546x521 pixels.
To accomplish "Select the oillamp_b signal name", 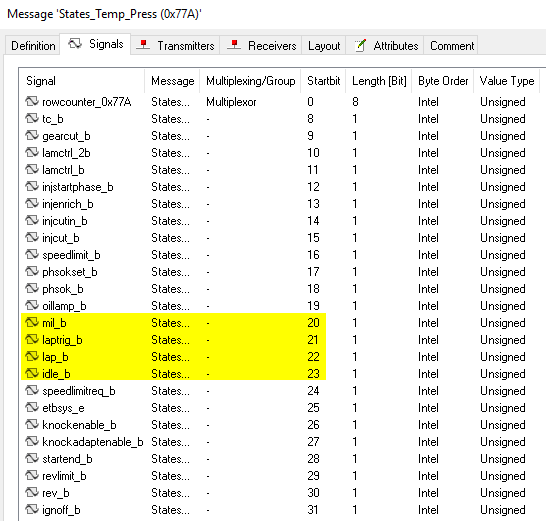I will click(x=64, y=306).
